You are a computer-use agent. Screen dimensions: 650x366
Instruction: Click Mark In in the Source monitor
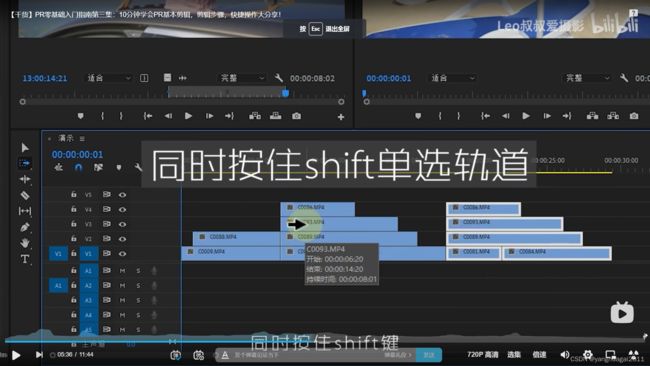point(102,116)
